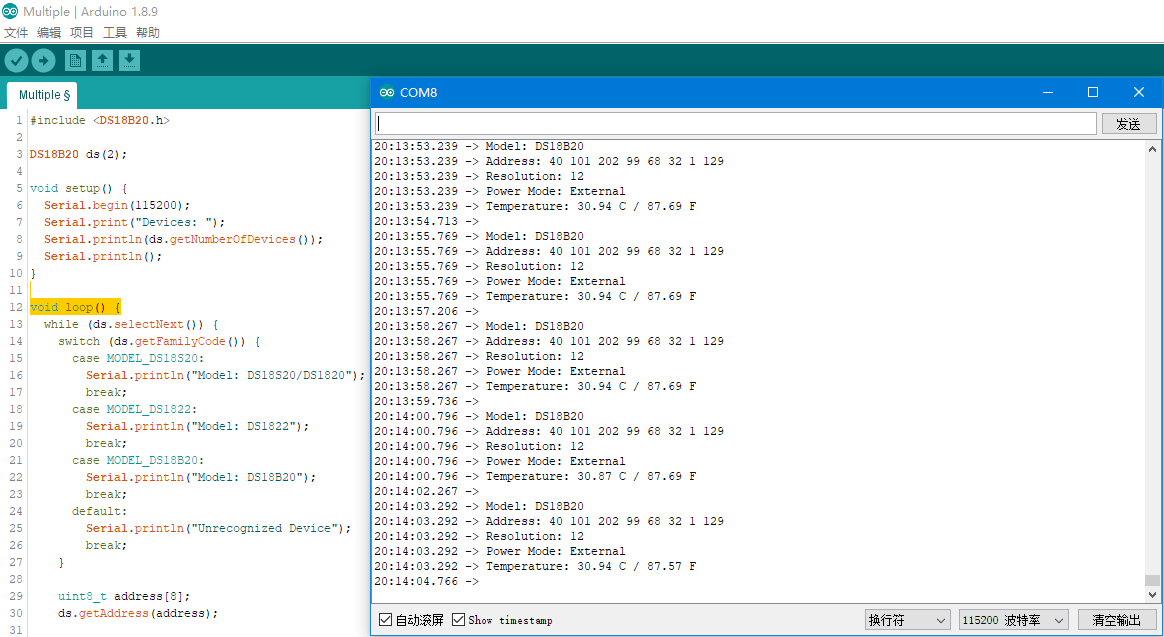This screenshot has height=637, width=1164.
Task: Click Arduino logo in COM8 title bar
Action: click(386, 93)
